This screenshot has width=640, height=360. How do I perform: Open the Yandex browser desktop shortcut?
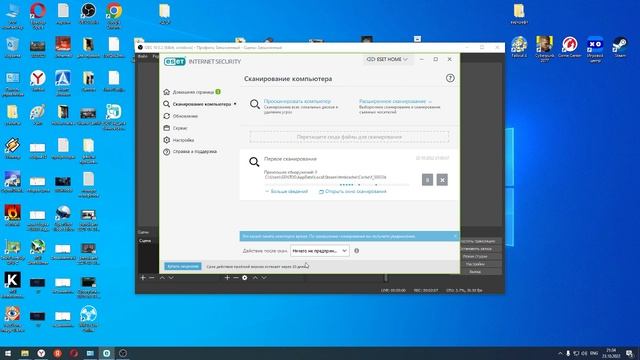[x=38, y=80]
